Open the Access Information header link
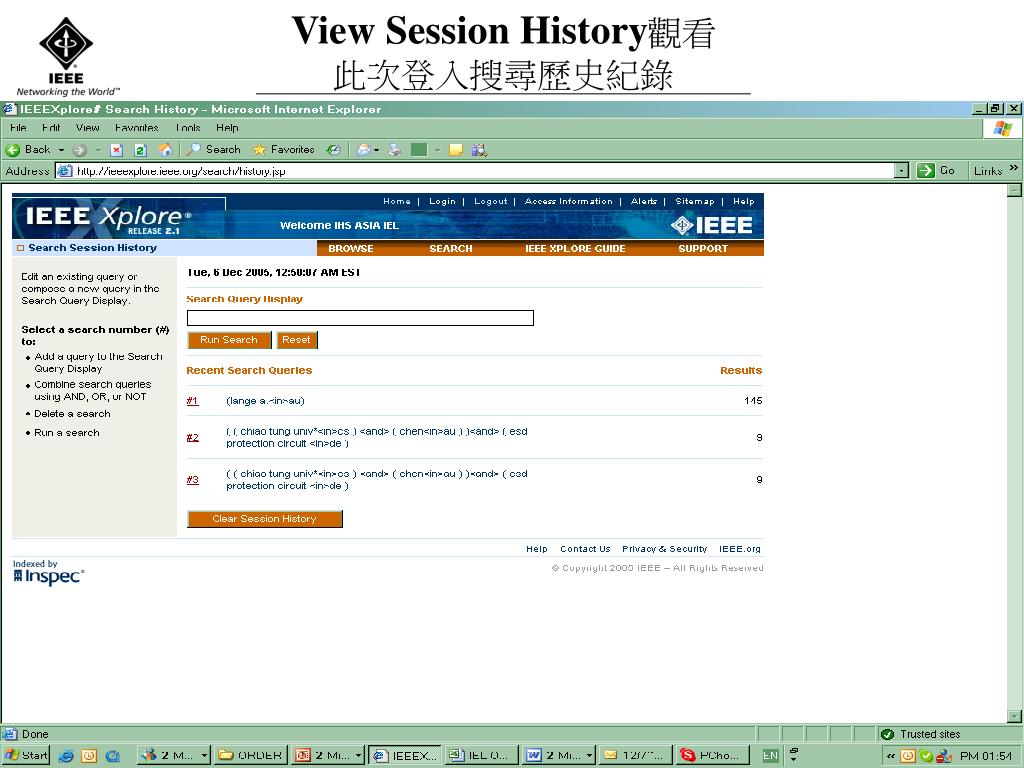This screenshot has width=1024, height=768. point(569,201)
